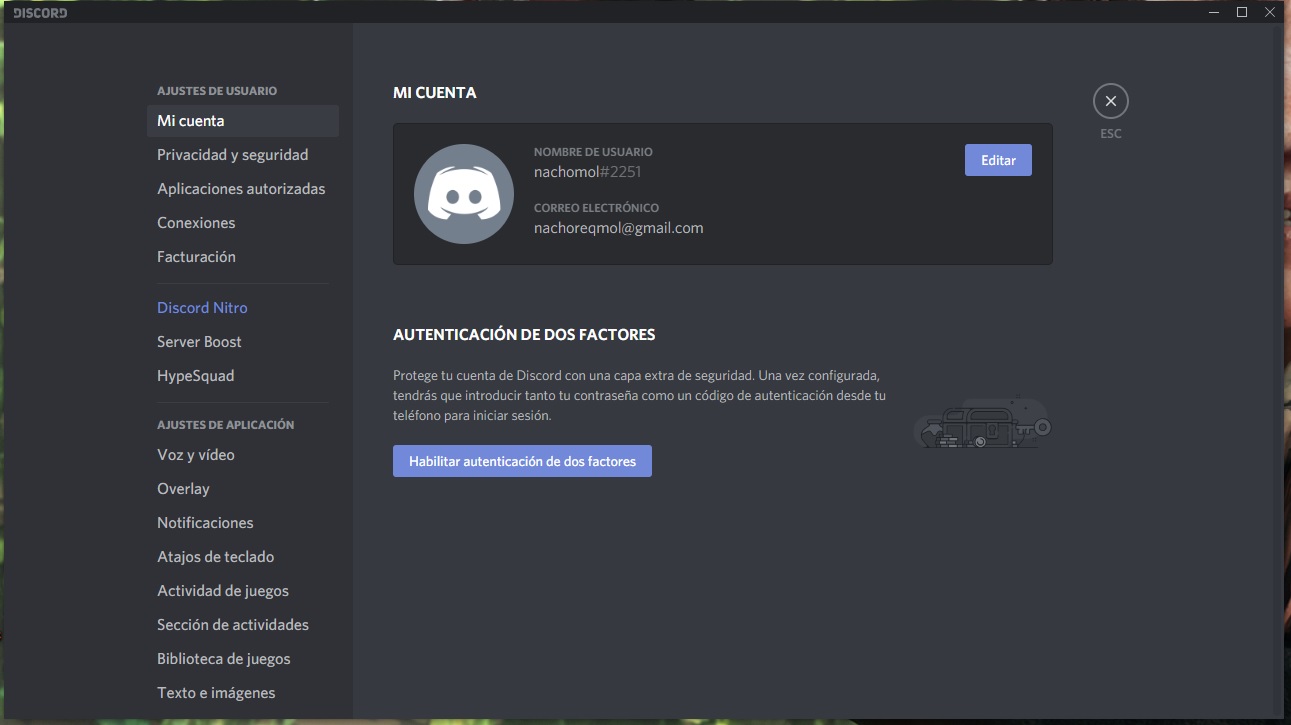
Task: Minimize the Discord window
Action: [1213, 12]
